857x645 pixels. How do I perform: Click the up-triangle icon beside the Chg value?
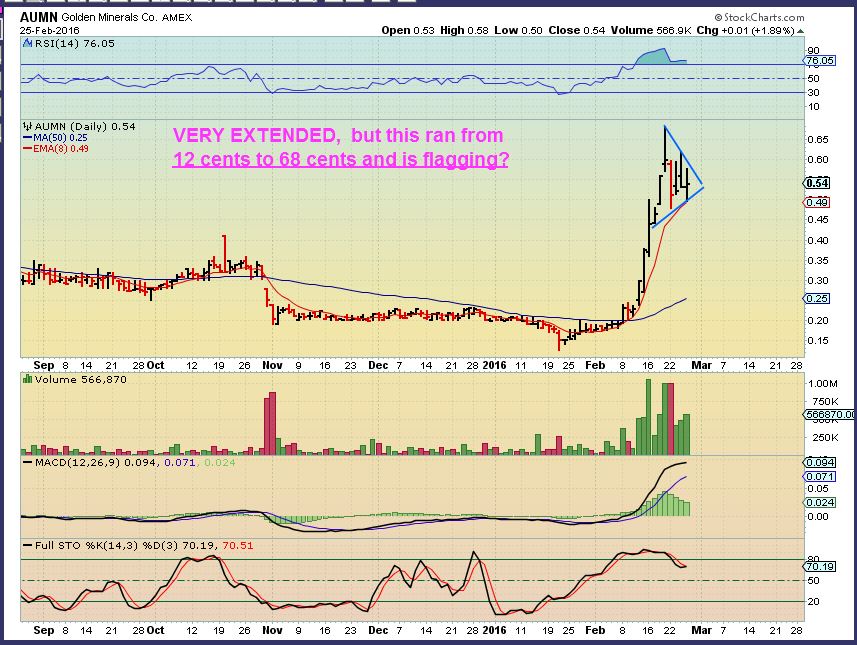(801, 31)
